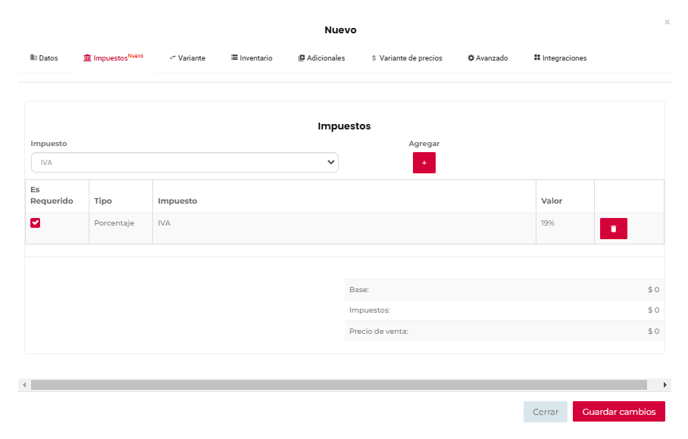
Task: Select the Impuestos tab
Action: [112, 58]
